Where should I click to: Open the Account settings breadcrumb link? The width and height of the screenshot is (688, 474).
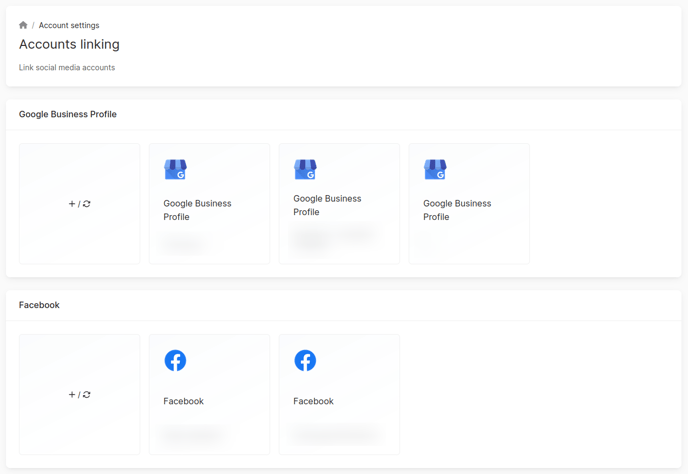(x=69, y=25)
